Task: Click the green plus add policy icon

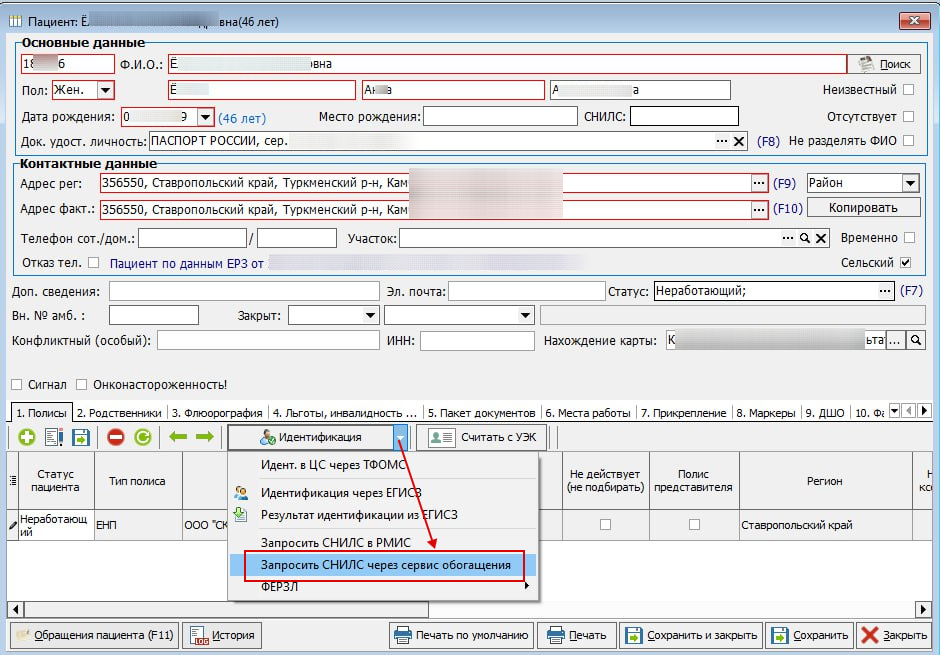Action: coord(26,437)
